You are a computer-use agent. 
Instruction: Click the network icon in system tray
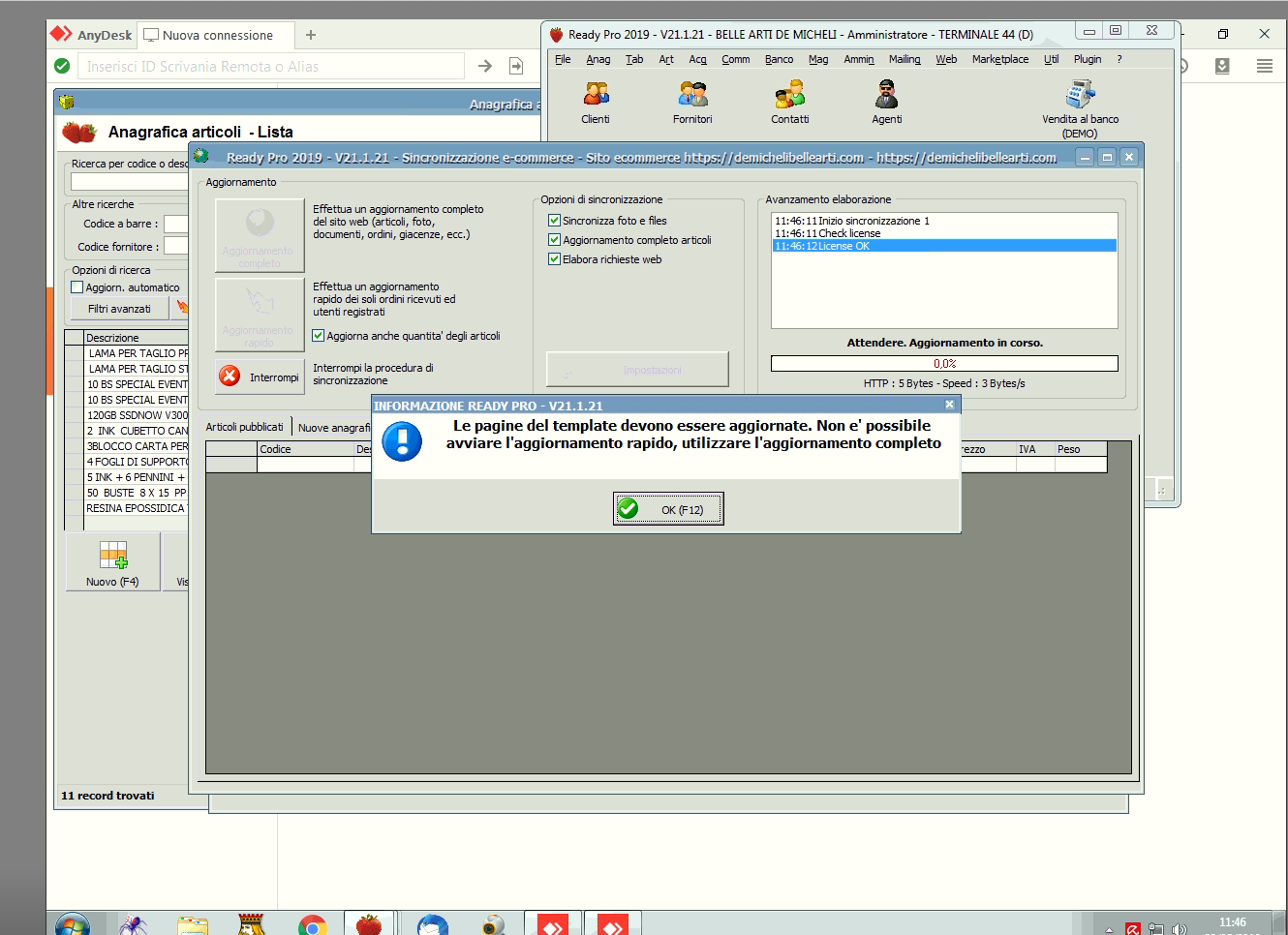click(x=1155, y=929)
